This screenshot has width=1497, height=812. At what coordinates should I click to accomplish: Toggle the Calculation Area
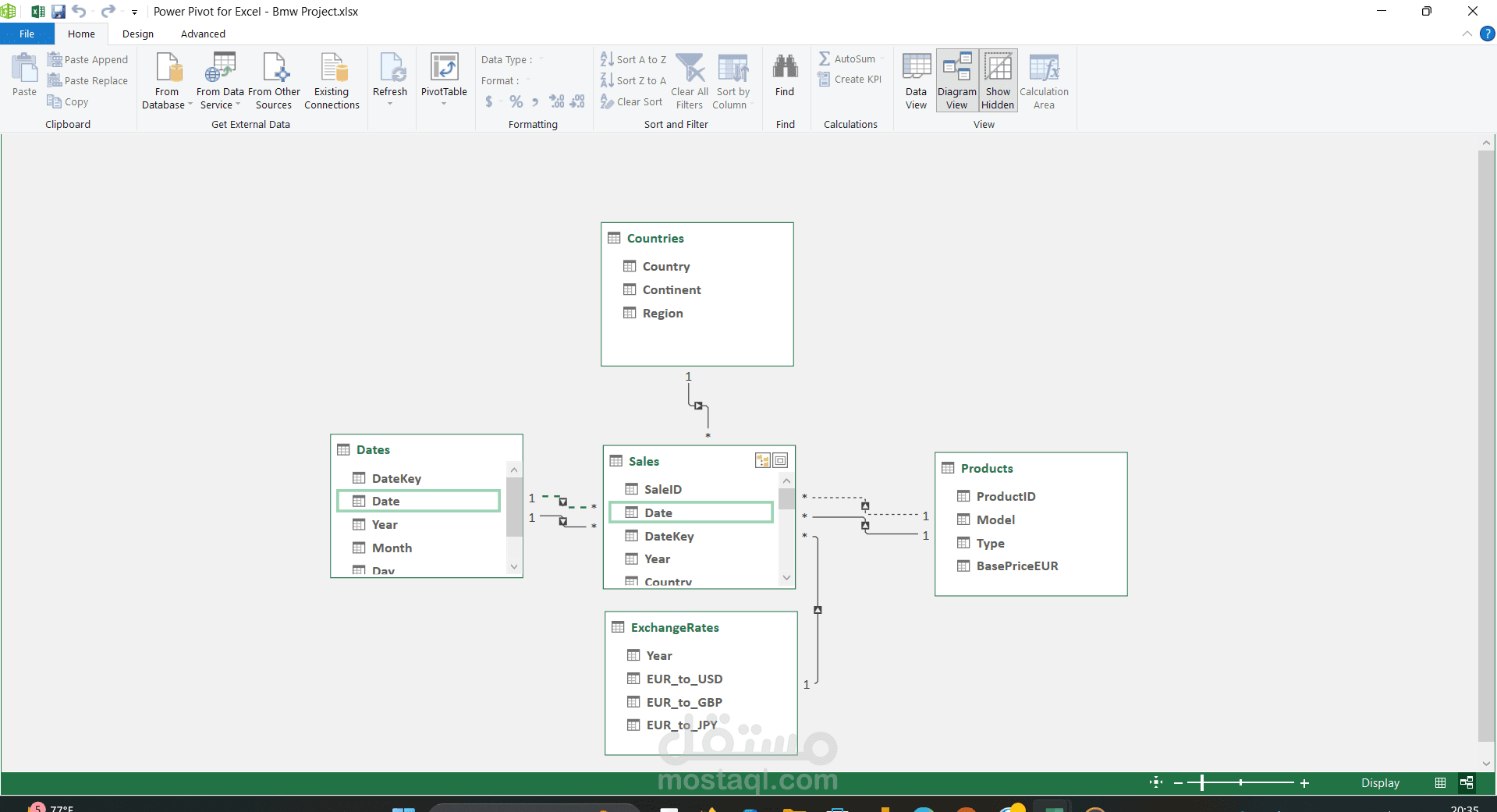coord(1044,81)
